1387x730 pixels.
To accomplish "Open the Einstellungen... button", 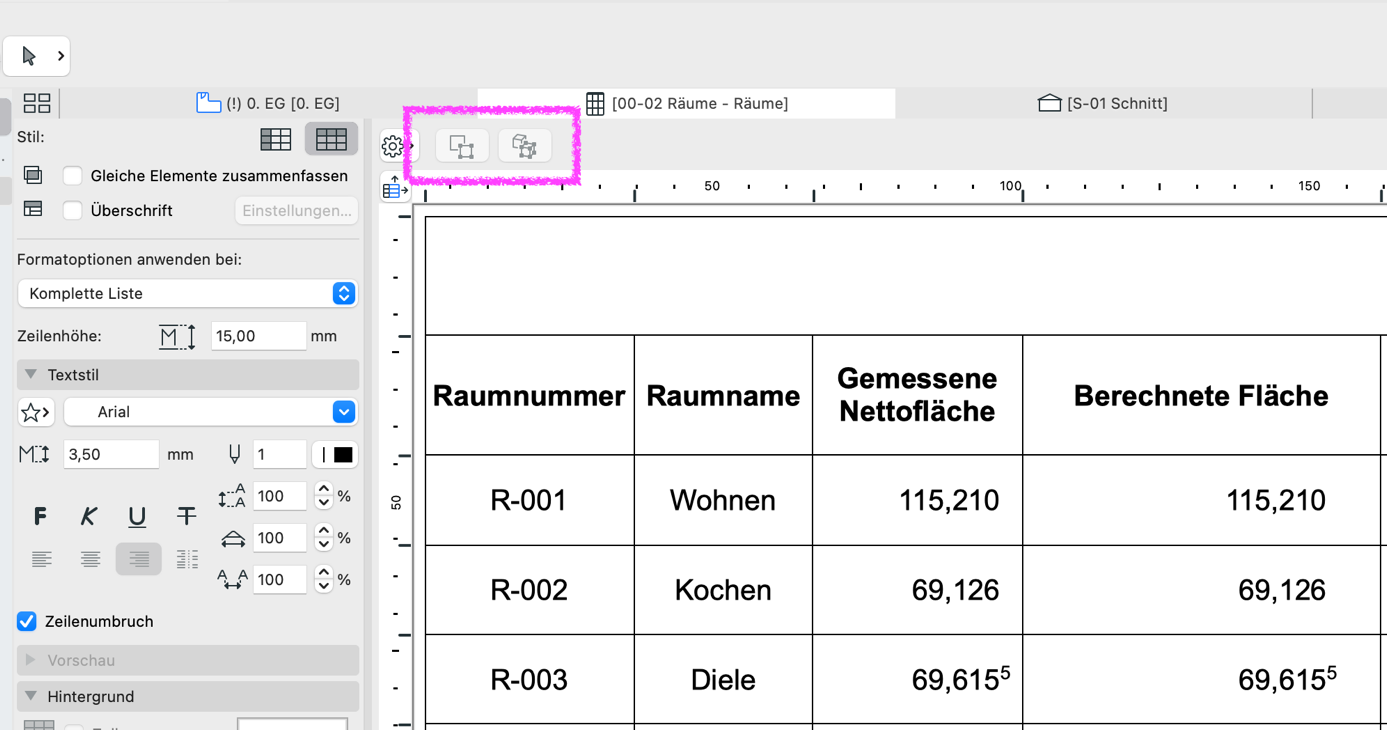I will [297, 211].
